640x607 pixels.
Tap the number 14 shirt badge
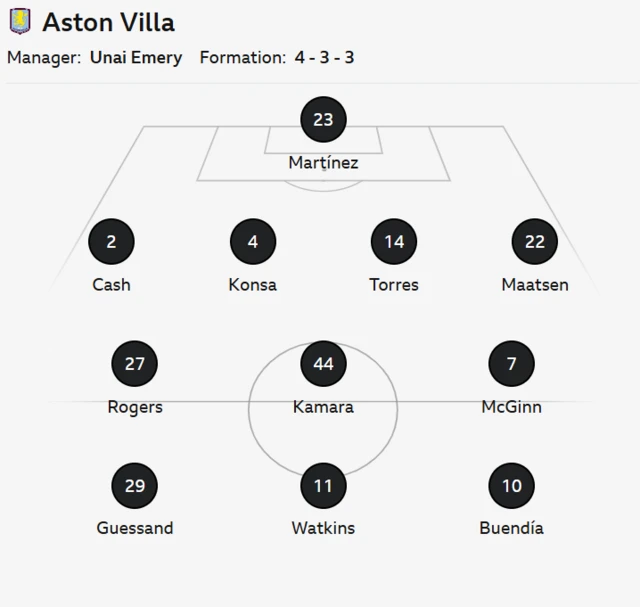(394, 242)
